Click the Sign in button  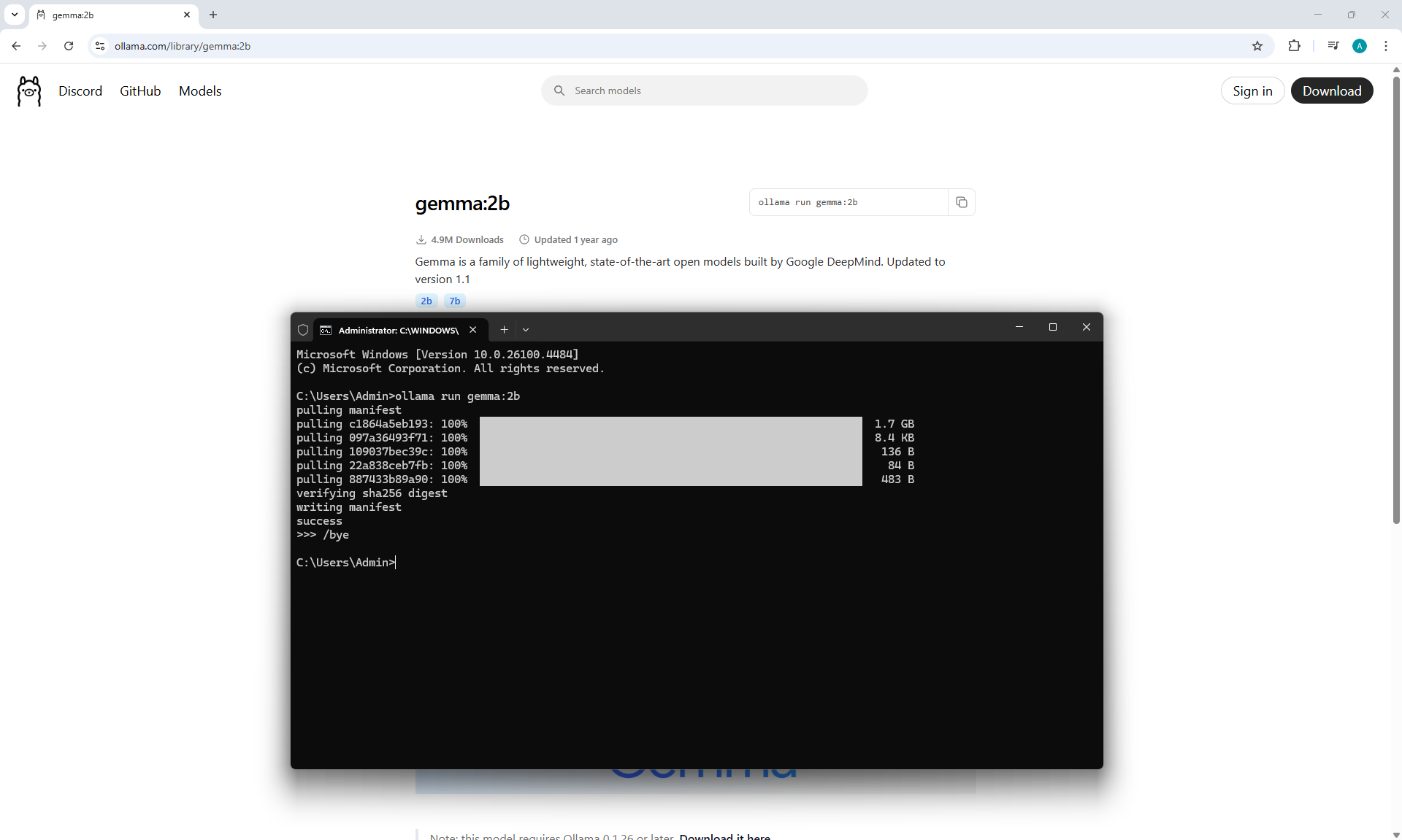pyautogui.click(x=1252, y=91)
